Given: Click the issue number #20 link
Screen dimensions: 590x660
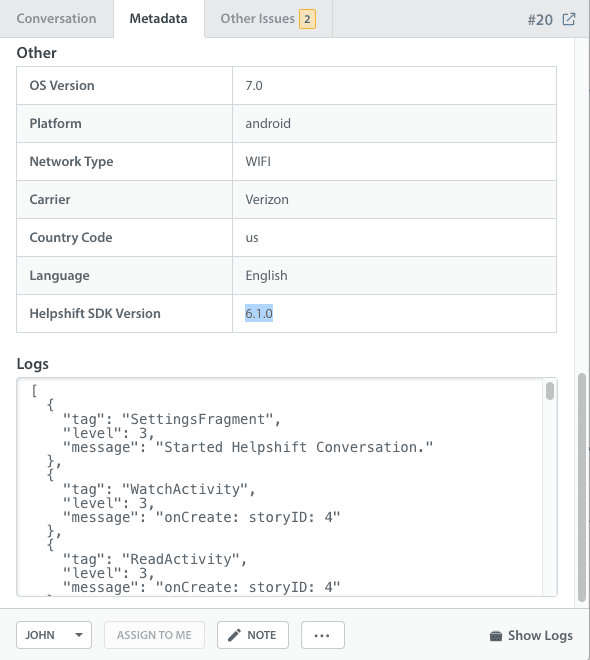Looking at the screenshot, I should (540, 19).
